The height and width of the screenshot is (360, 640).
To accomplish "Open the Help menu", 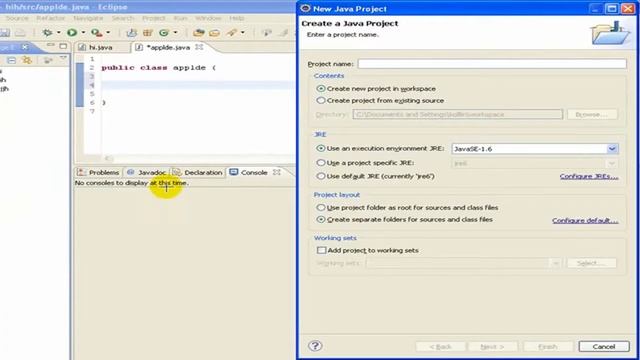I will tap(236, 18).
